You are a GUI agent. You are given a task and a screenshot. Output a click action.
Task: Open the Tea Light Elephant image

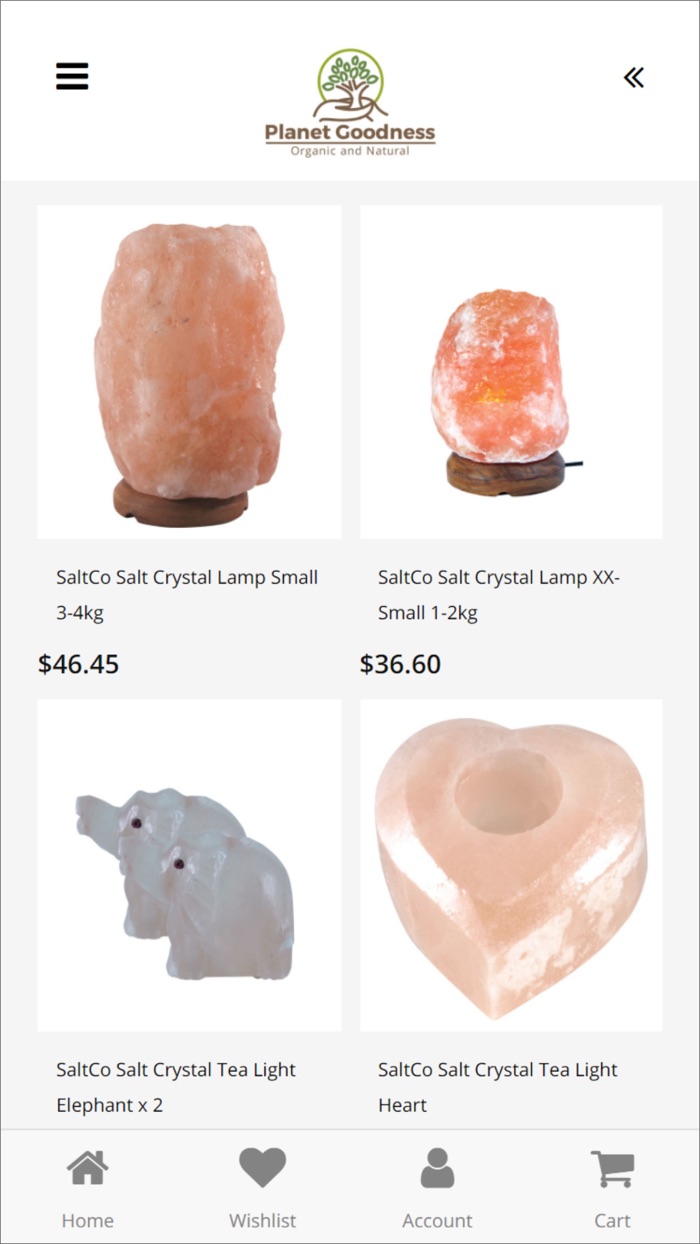click(x=189, y=865)
